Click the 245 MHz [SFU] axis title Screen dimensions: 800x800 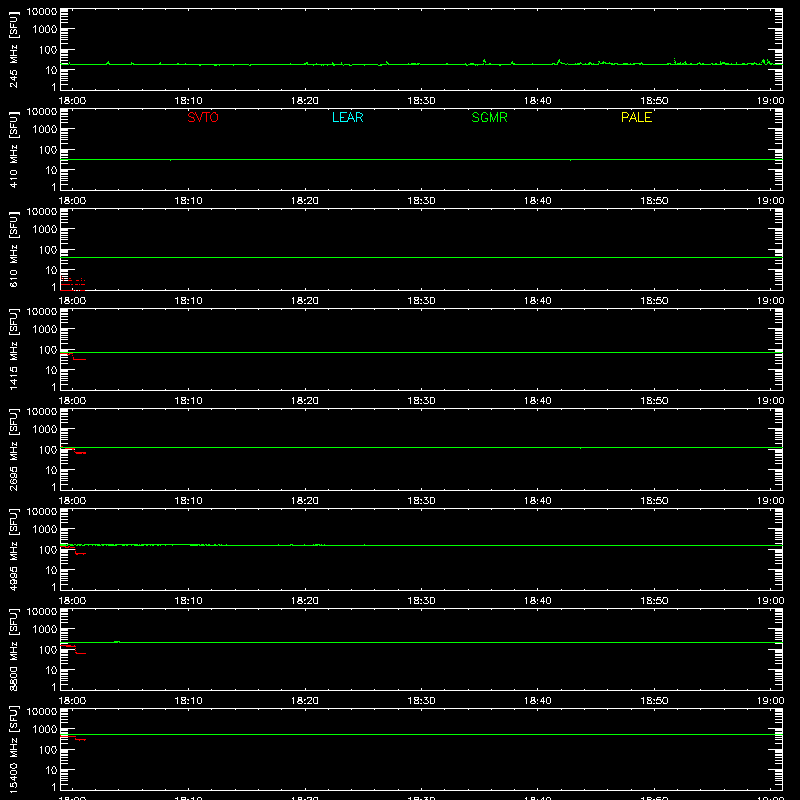[14, 49]
